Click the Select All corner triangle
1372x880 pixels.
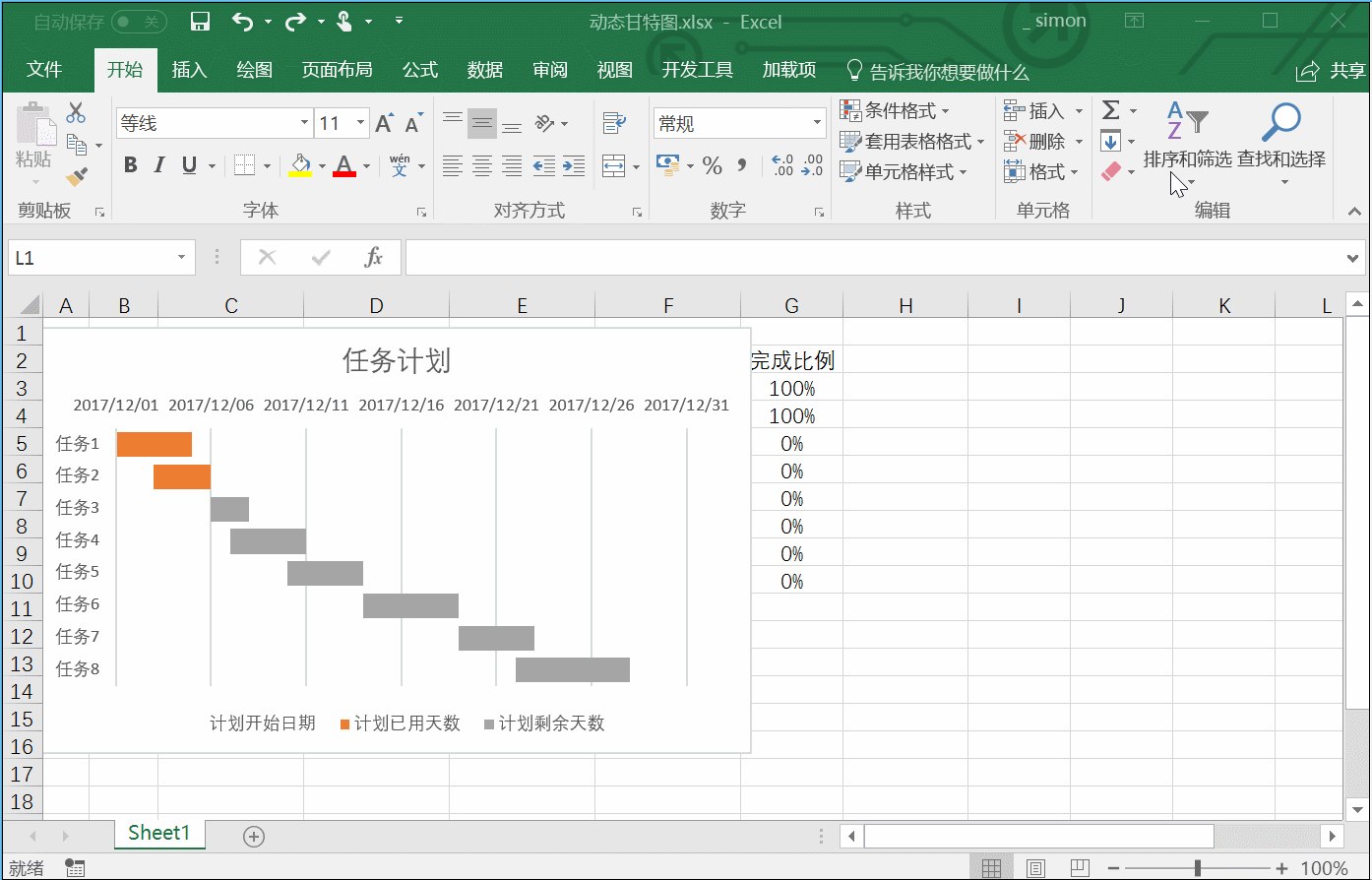tap(29, 305)
